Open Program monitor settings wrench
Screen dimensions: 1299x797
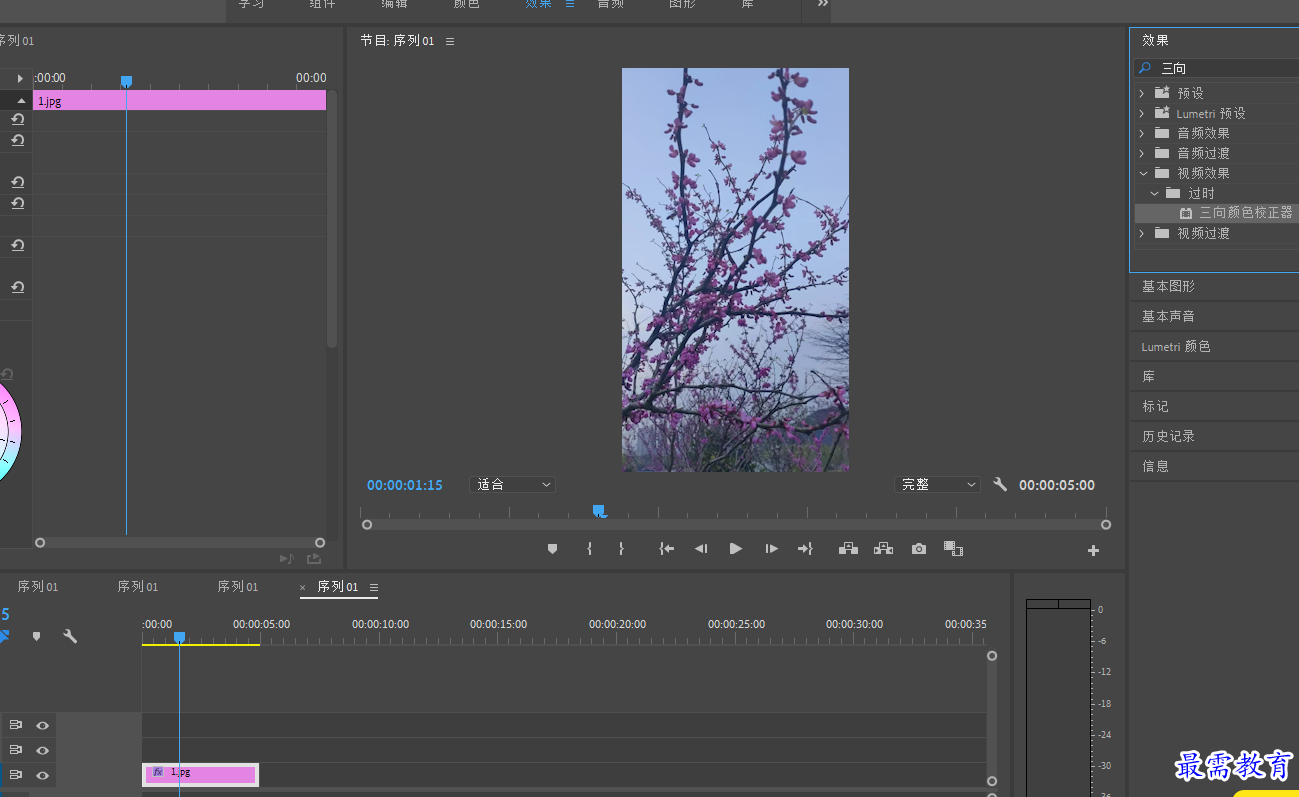(1000, 484)
